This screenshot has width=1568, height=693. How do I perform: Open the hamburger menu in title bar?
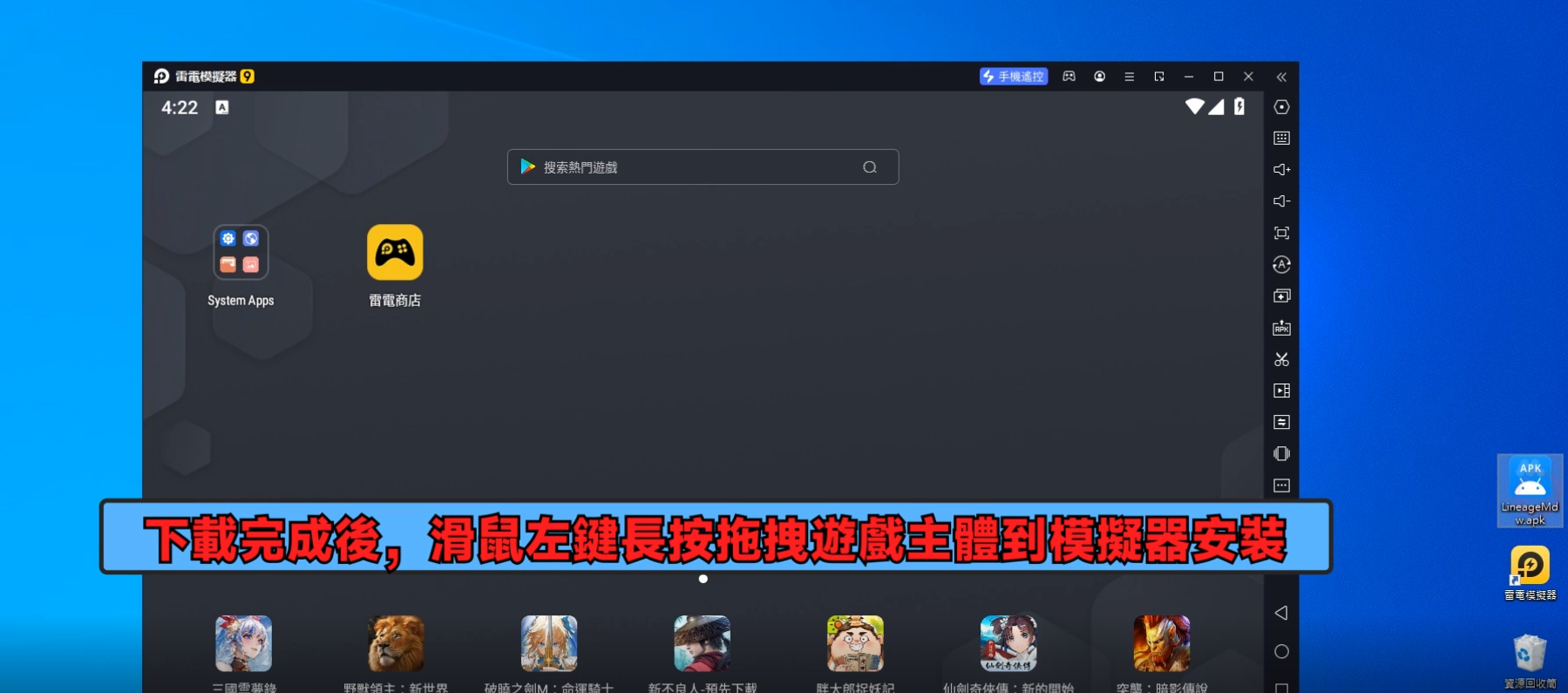[x=1129, y=77]
